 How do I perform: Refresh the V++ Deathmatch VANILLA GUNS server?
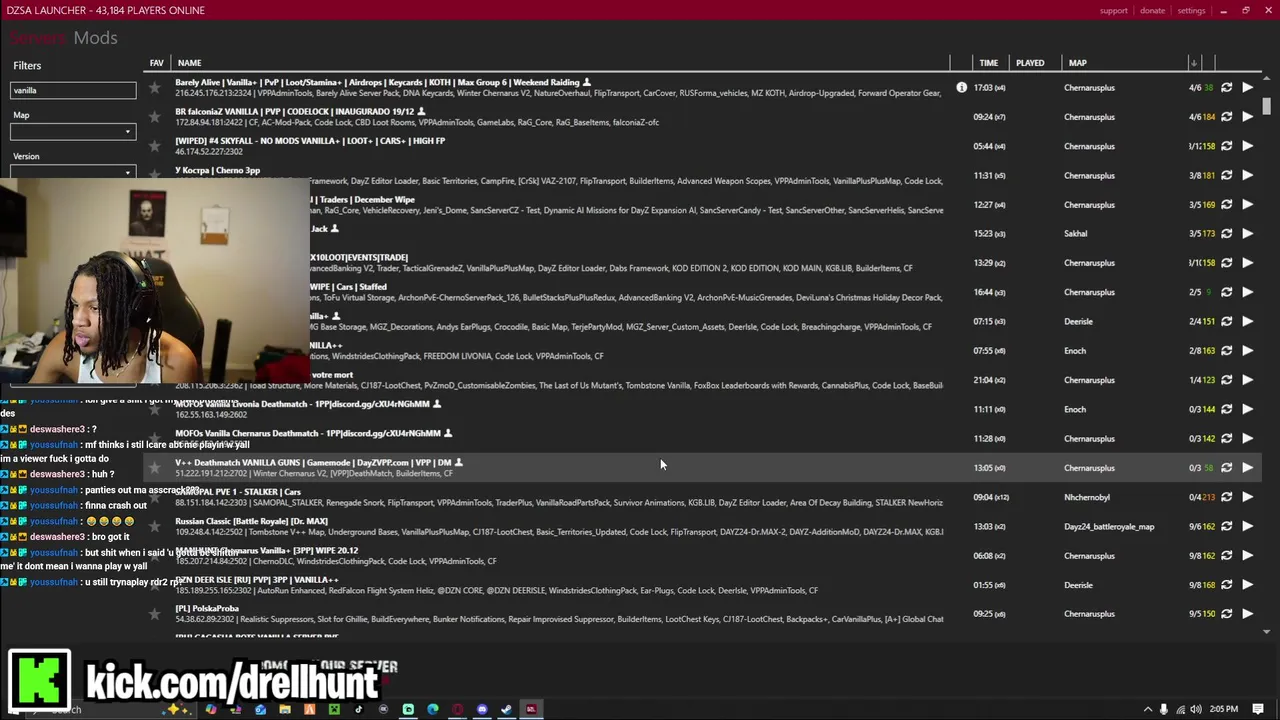point(1226,467)
